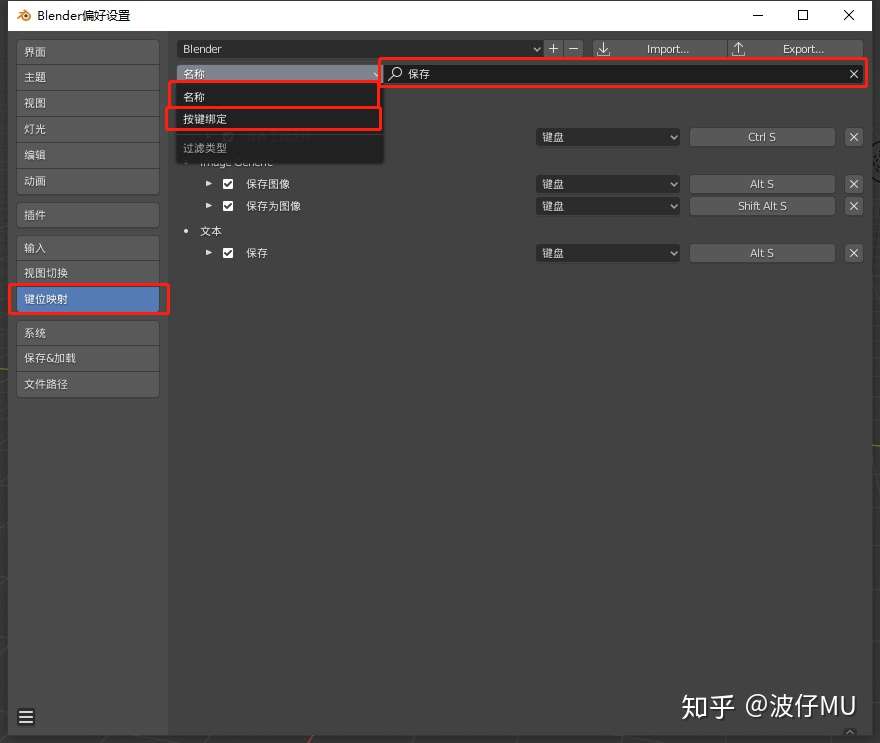
Task: Change the 文本 保存 Alt S shortcut
Action: pyautogui.click(x=762, y=253)
